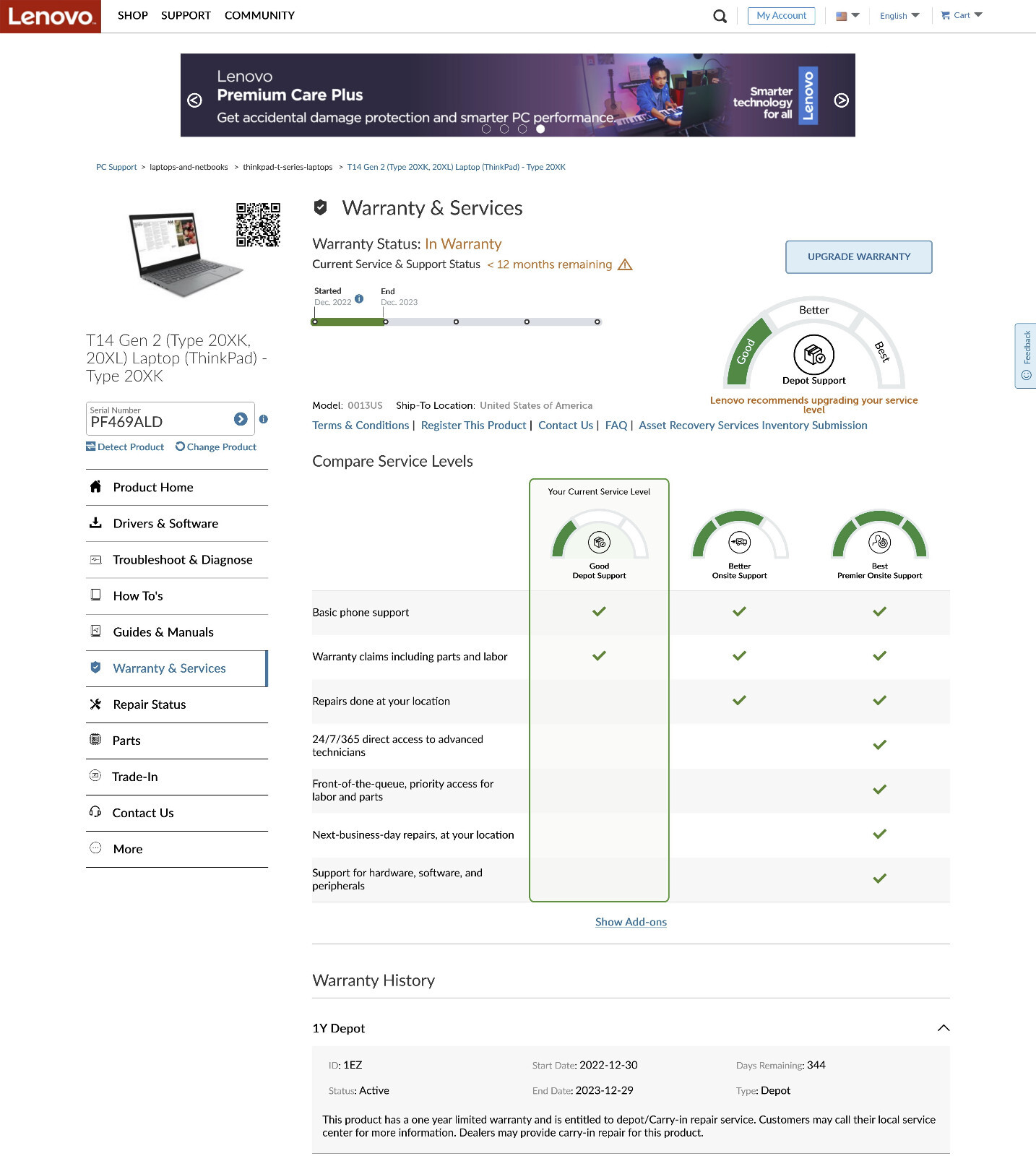
Task: Click 'Repairs done at your location' label
Action: [x=381, y=702]
